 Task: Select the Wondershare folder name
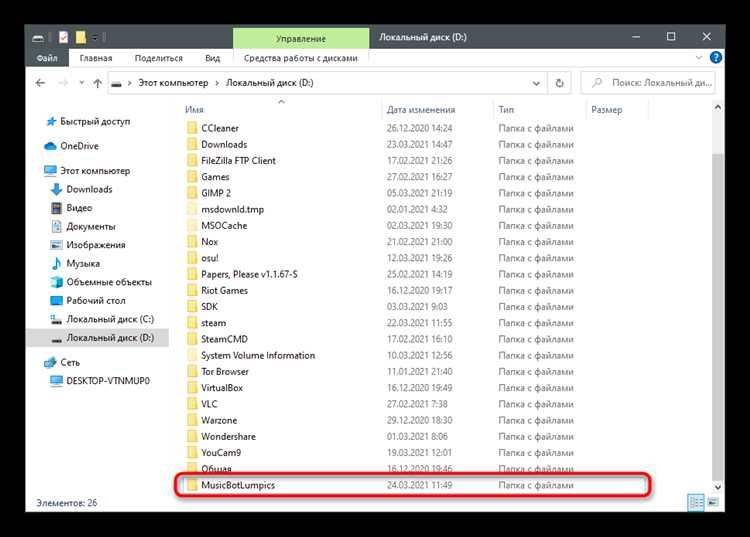click(228, 437)
